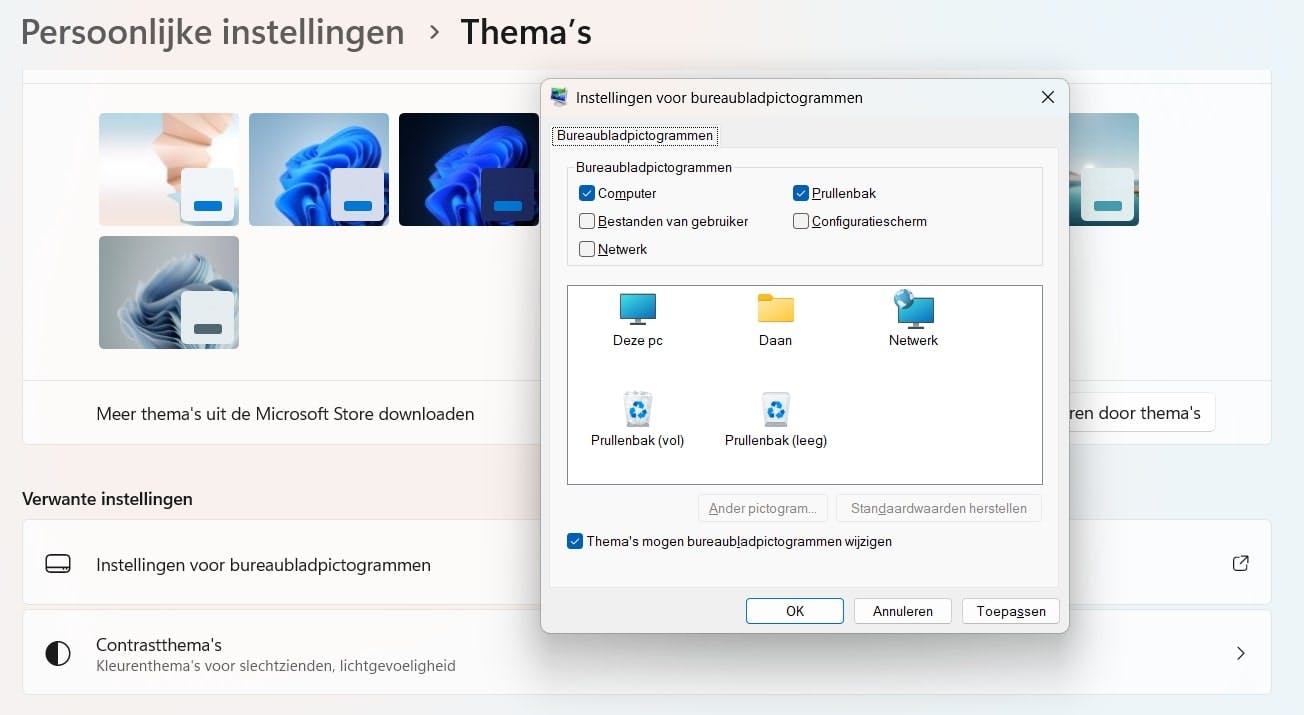1304x715 pixels.
Task: Open Contrastthema's via its circle icon
Action: (x=58, y=652)
